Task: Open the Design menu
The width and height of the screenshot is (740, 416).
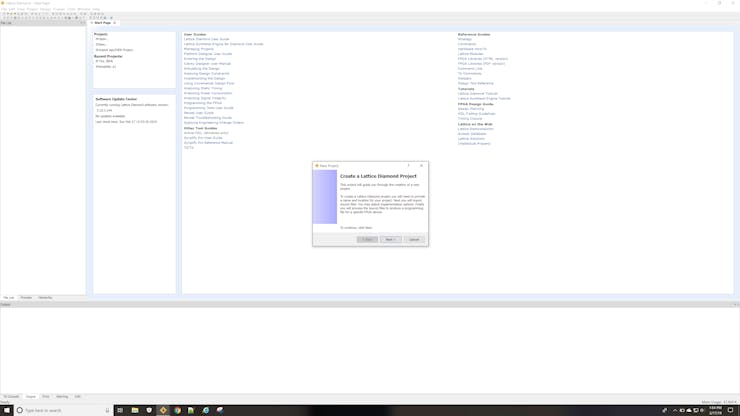Action: (45, 9)
